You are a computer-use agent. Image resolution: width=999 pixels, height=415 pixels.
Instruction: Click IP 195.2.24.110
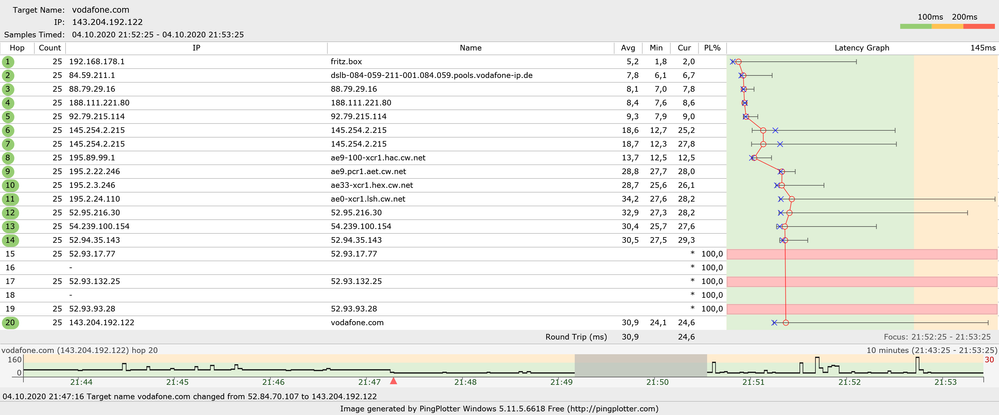point(94,199)
